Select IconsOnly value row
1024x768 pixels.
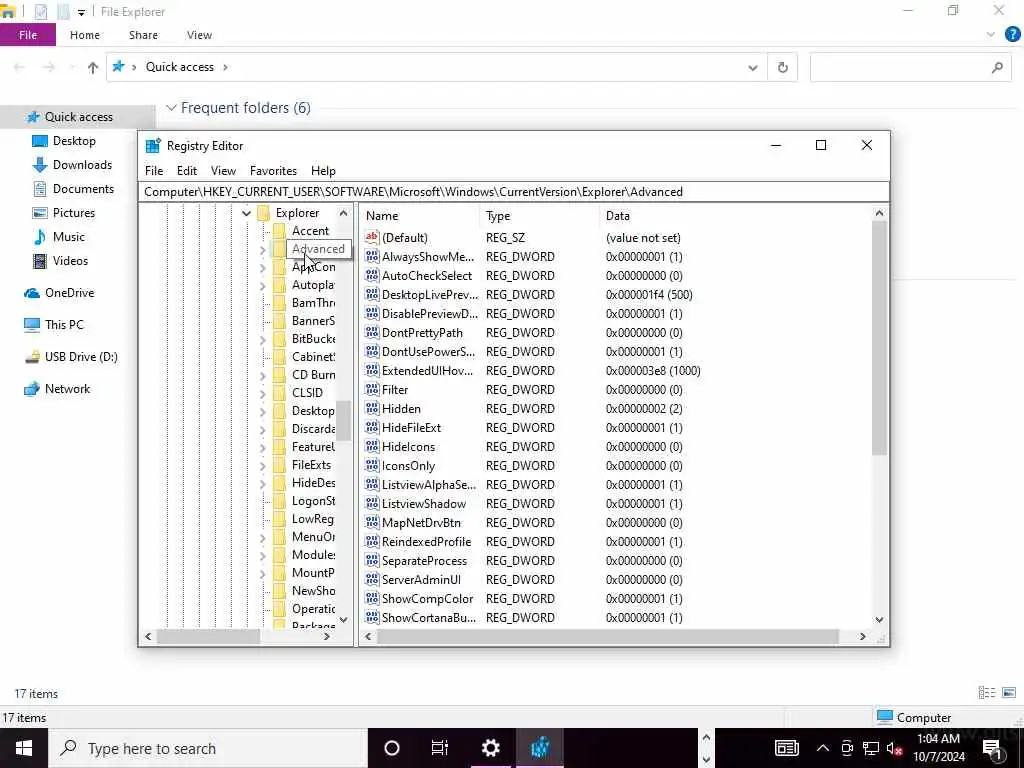tap(616, 466)
